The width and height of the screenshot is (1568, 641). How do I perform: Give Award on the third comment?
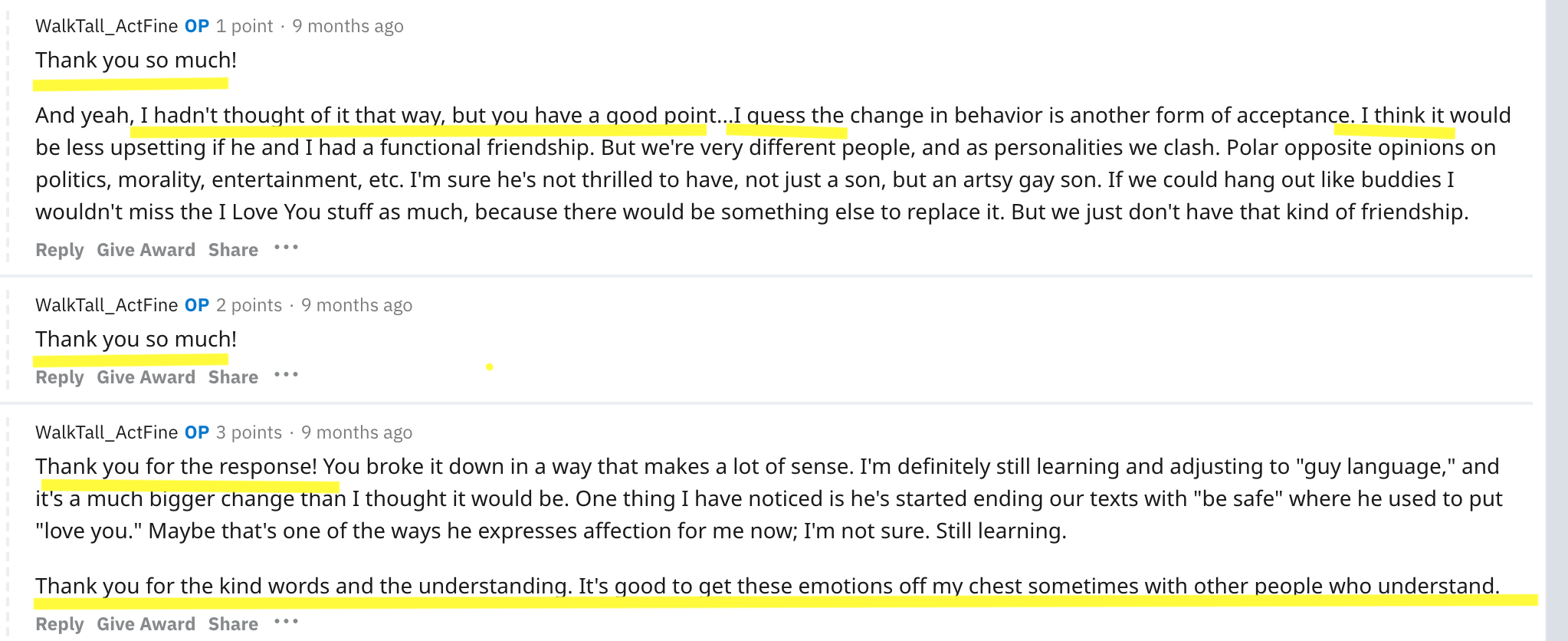(146, 624)
